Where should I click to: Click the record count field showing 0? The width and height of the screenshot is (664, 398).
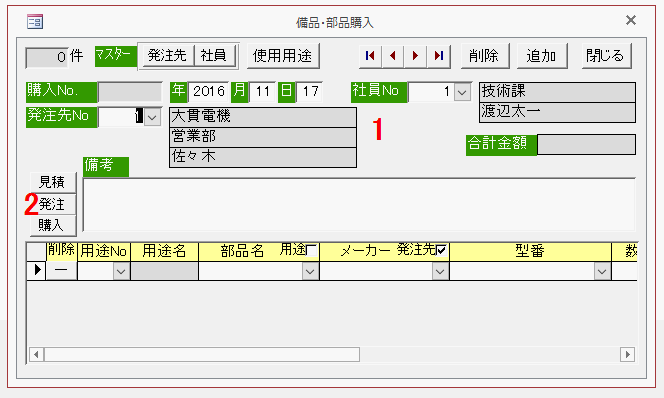coord(47,58)
